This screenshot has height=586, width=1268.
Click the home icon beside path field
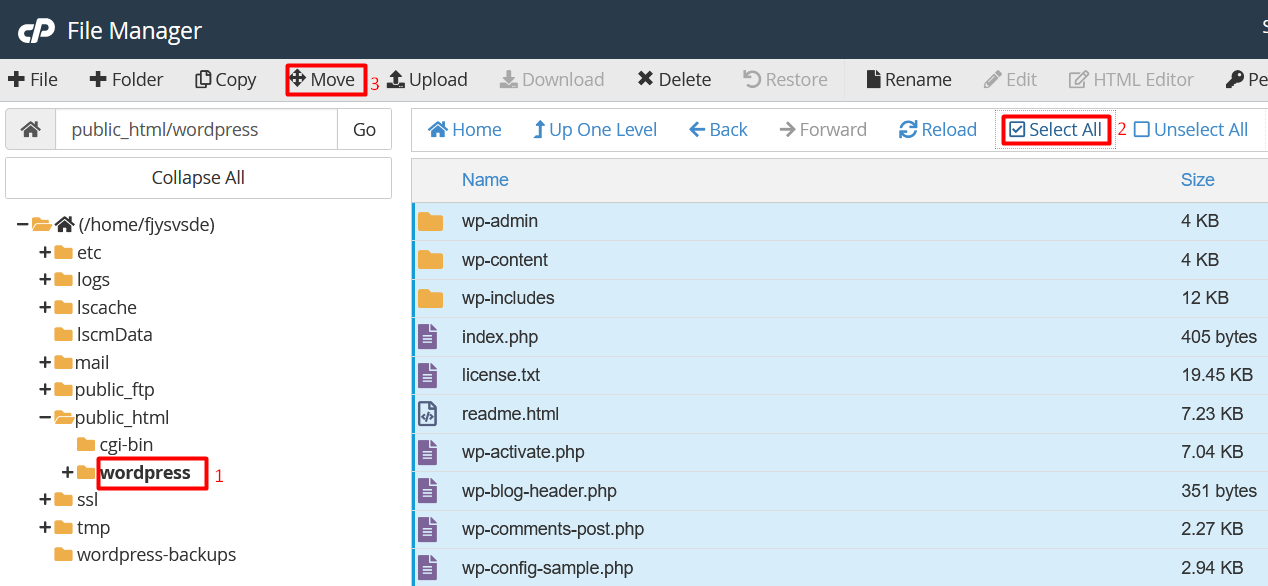click(x=31, y=130)
